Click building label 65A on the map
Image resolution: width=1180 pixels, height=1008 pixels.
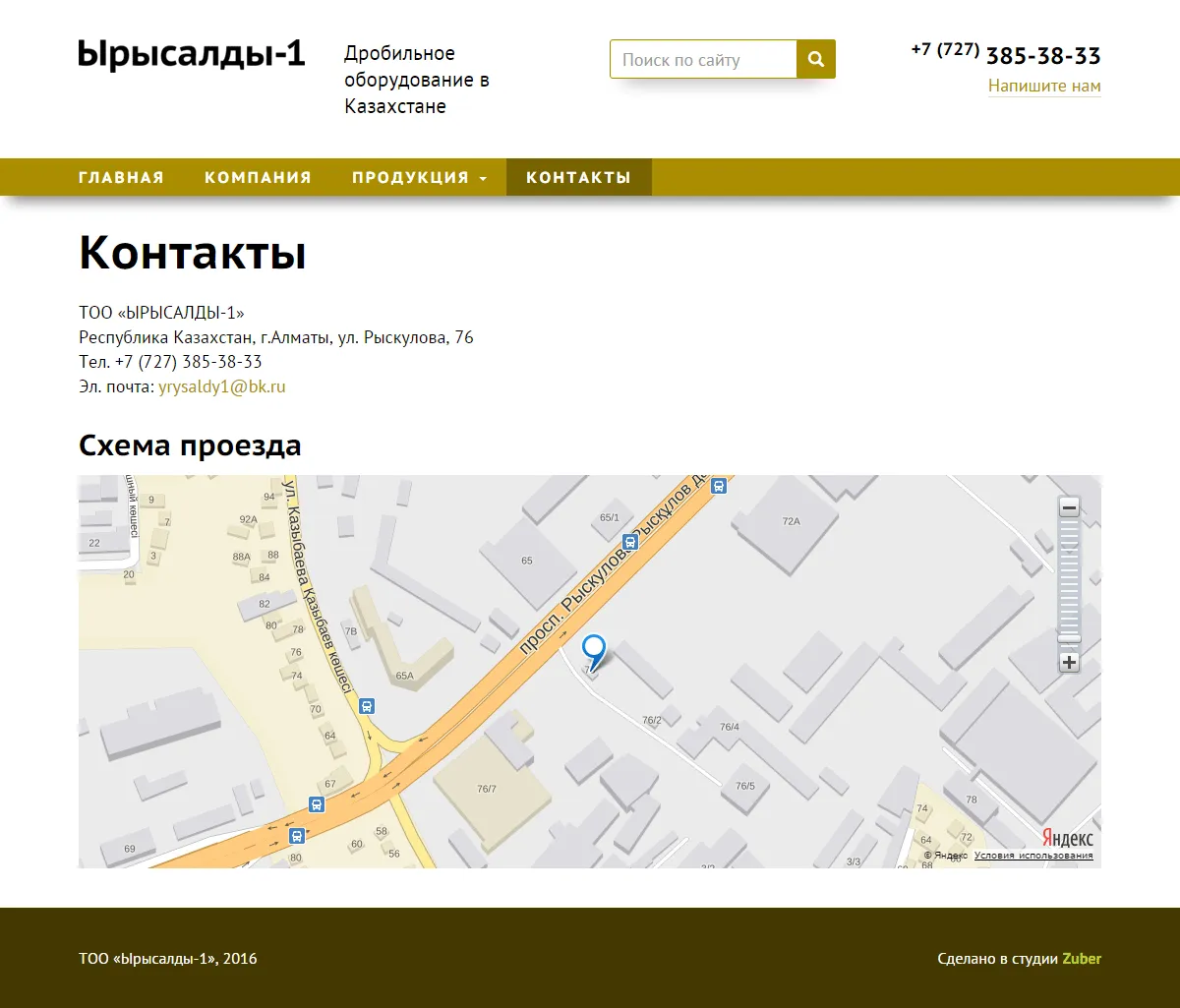point(404,676)
